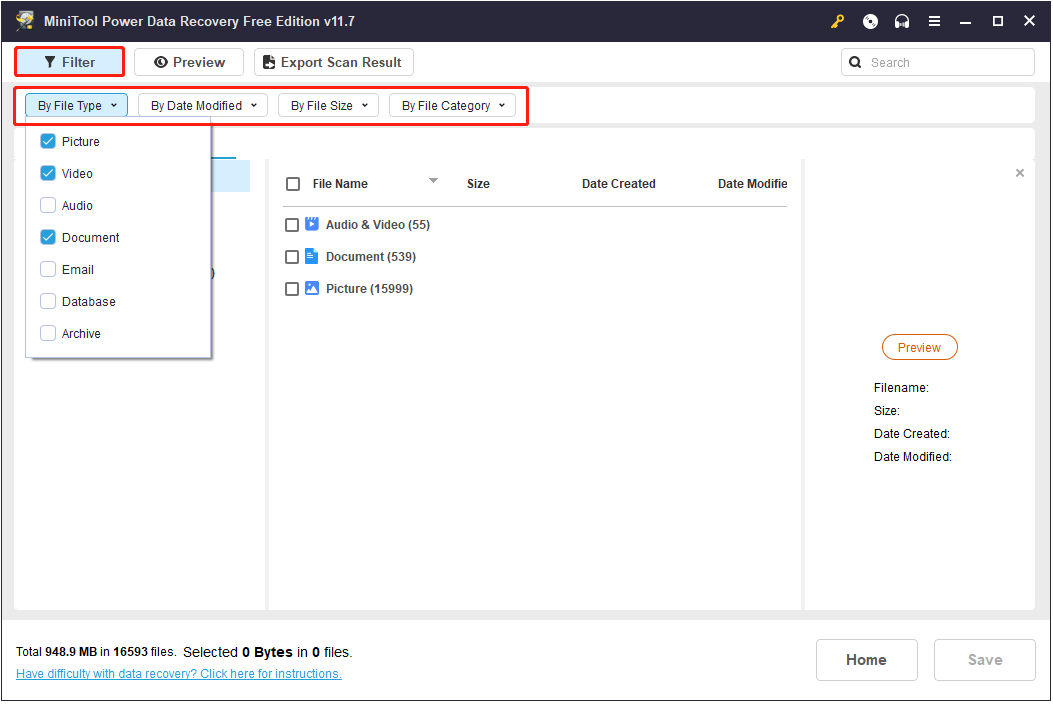Uncheck the Picture file type
The height and width of the screenshot is (704, 1053).
click(48, 141)
